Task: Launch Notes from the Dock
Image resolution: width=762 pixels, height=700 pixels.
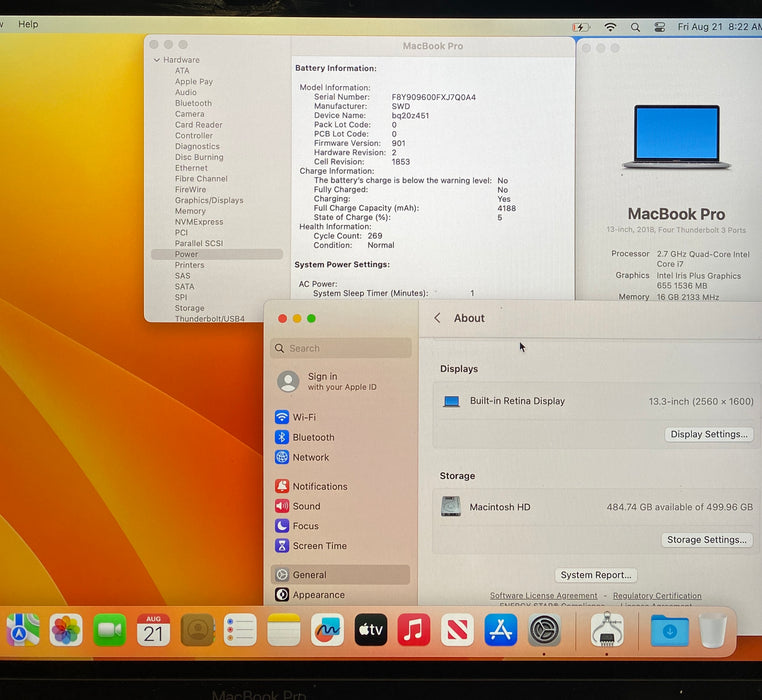Action: coord(284,630)
